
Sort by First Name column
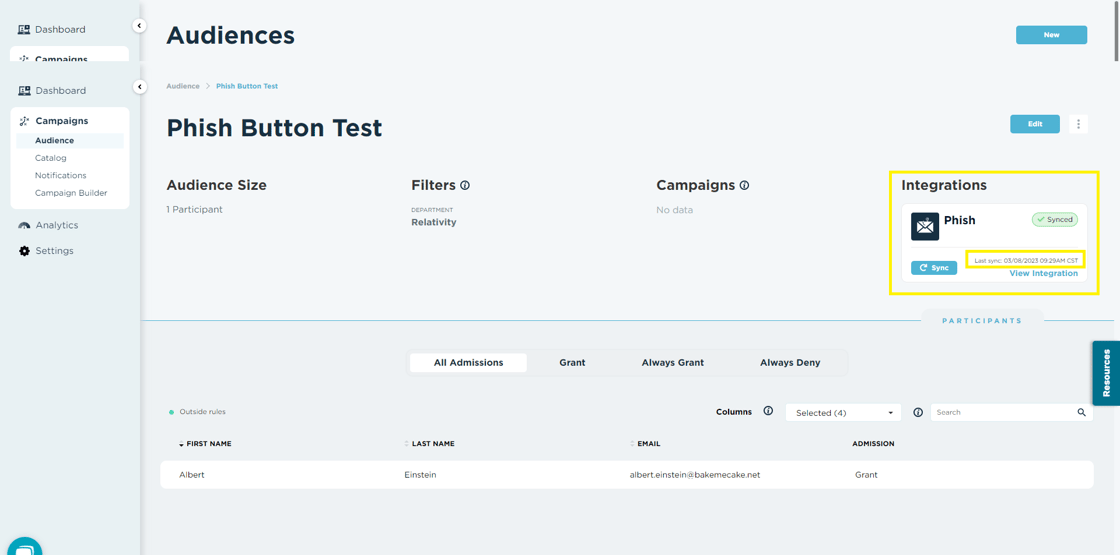click(208, 444)
